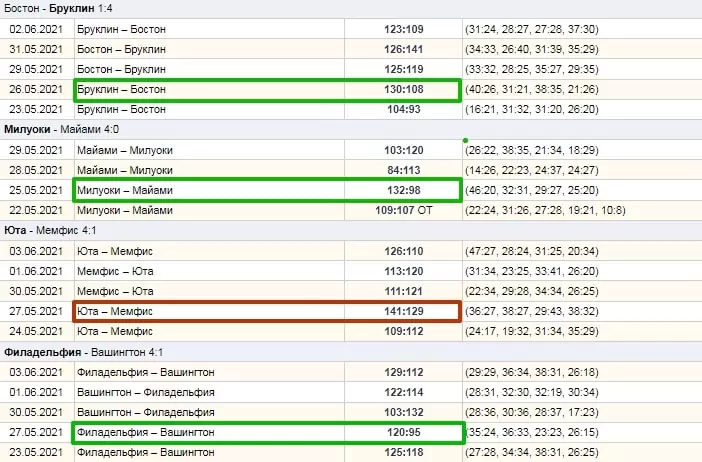
Task: Click matchup Мемфис – Юта dated 01.06.2021
Action: pyautogui.click(x=115, y=271)
